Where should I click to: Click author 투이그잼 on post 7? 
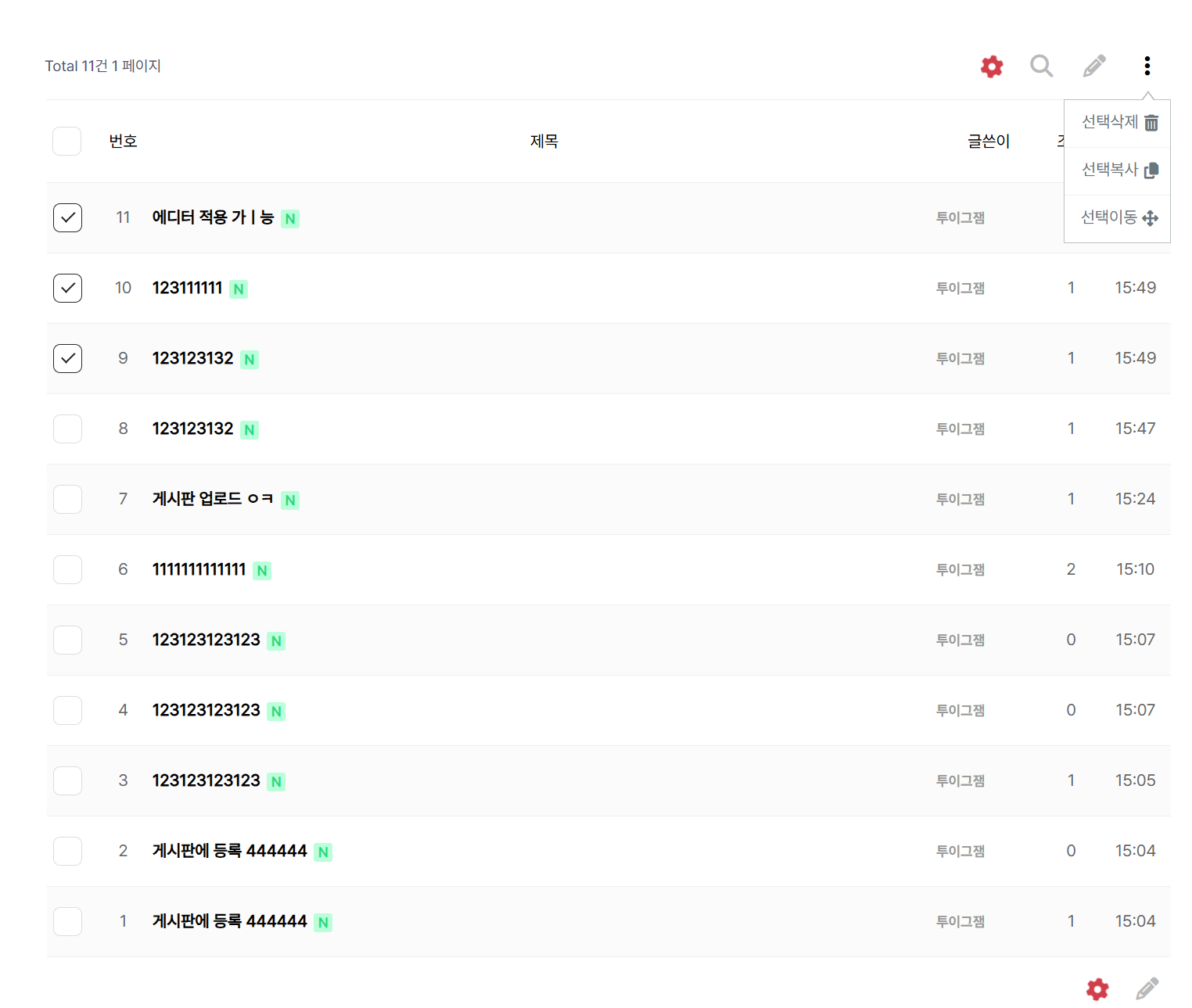[960, 500]
